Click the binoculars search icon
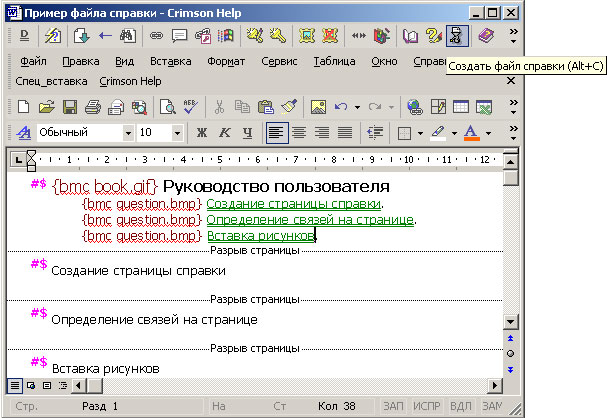The height and width of the screenshot is (418, 607). coord(127,36)
